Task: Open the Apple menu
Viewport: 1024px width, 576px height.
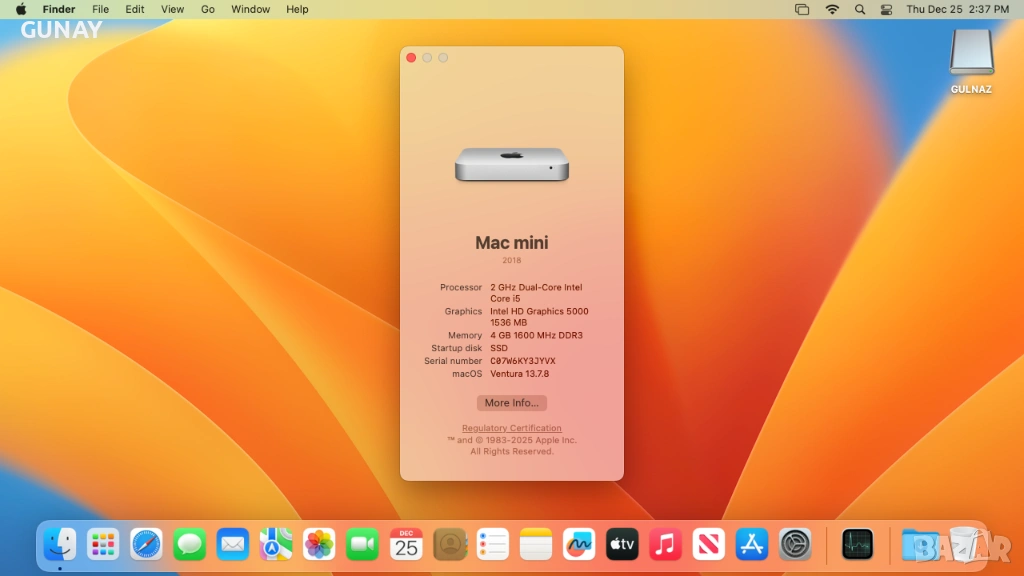Action: click(x=20, y=9)
